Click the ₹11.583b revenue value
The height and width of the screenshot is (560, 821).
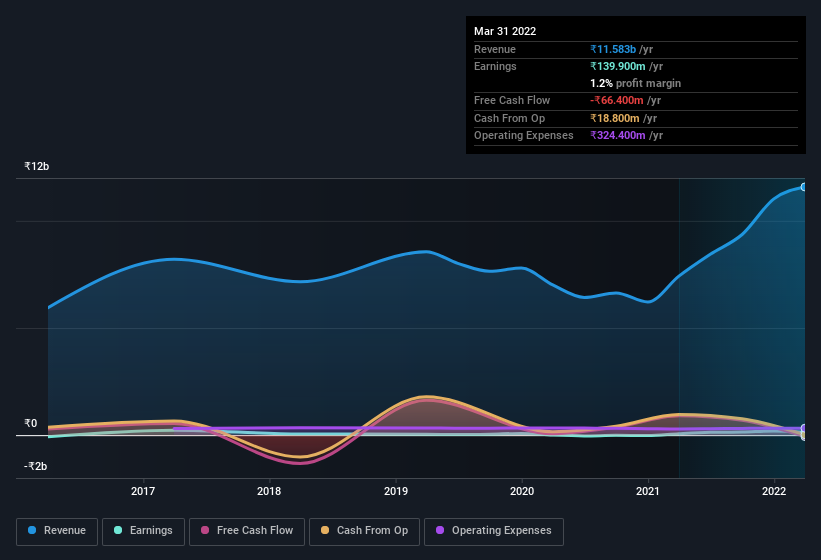tap(613, 49)
